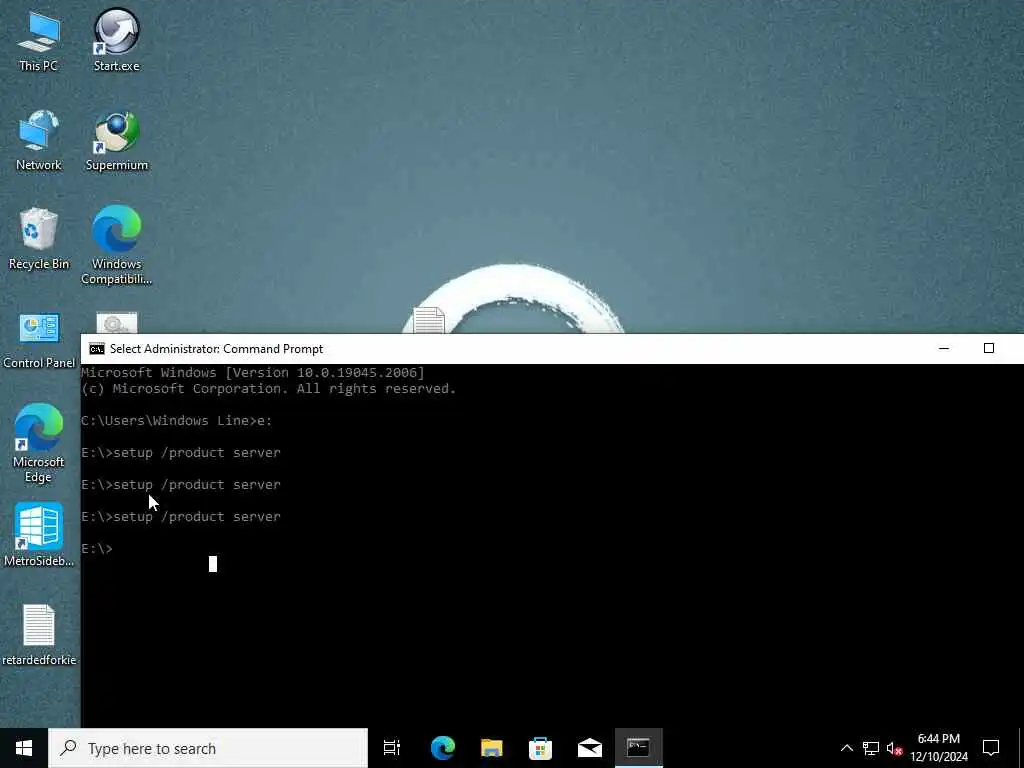Open Network desktop icon
Screen dimensions: 1024x768
click(x=39, y=140)
